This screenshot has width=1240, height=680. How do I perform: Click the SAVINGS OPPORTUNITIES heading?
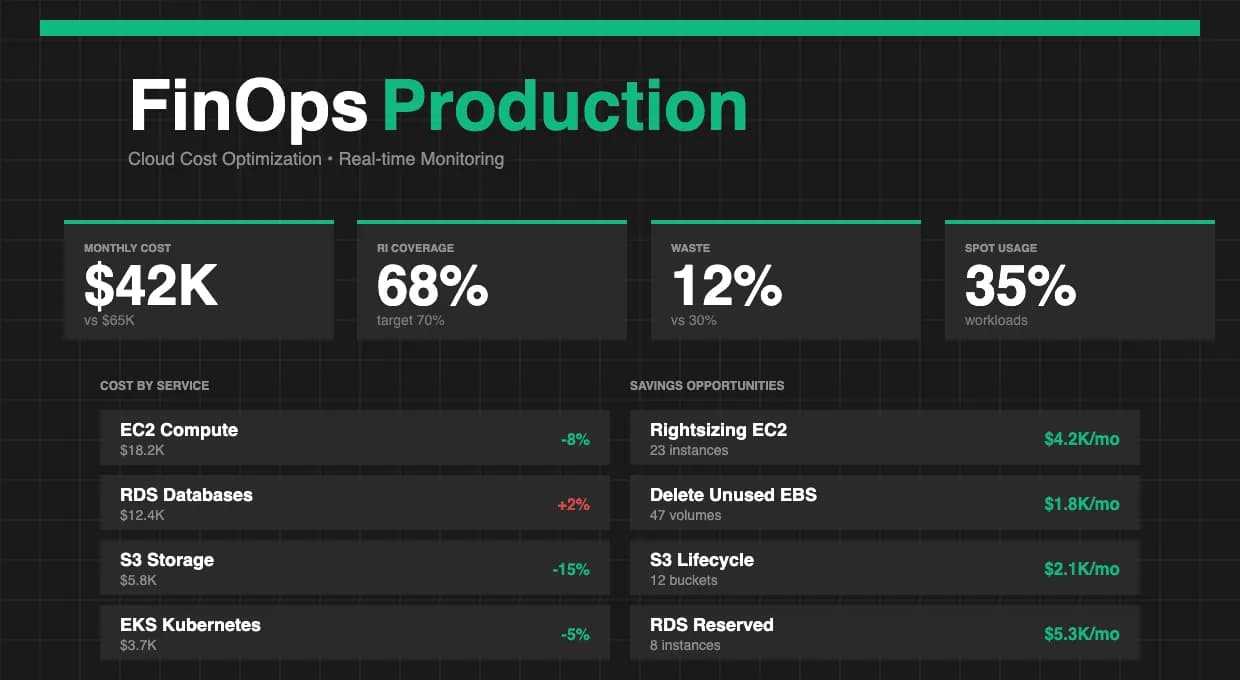tap(707, 385)
